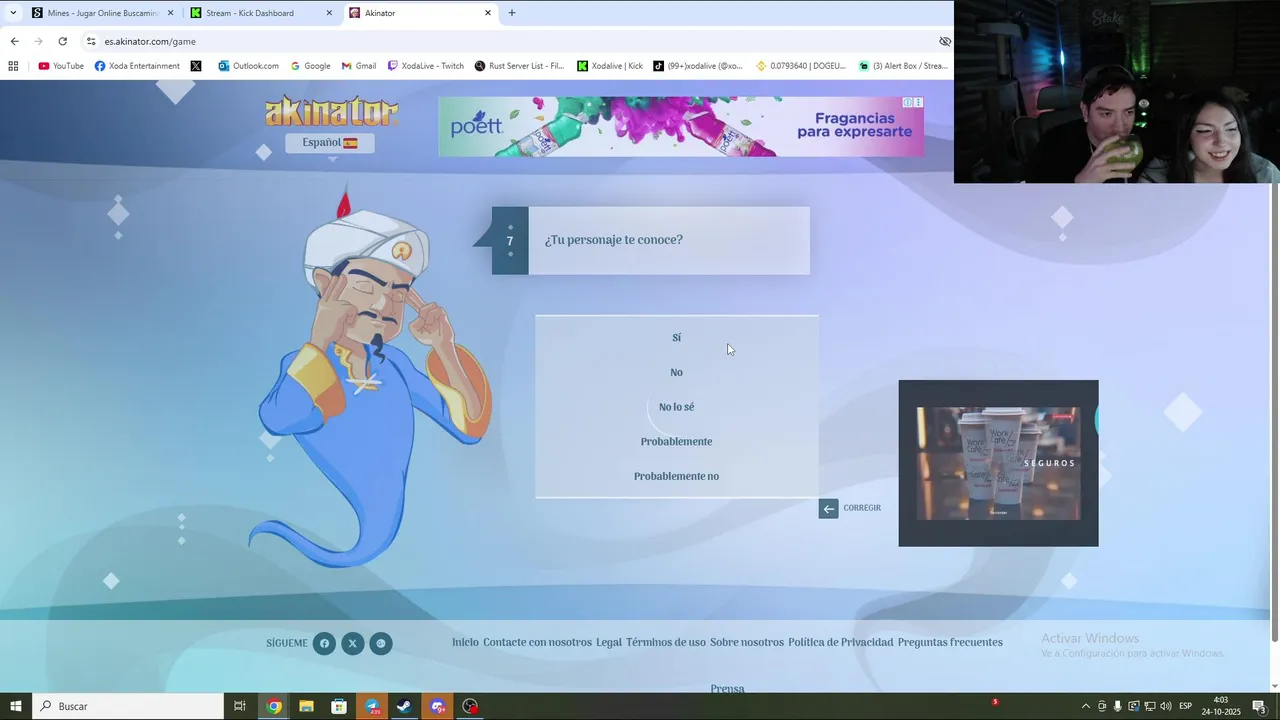Answer 'No' to the Akinator question
Image resolution: width=1280 pixels, height=720 pixels.
[x=676, y=373]
